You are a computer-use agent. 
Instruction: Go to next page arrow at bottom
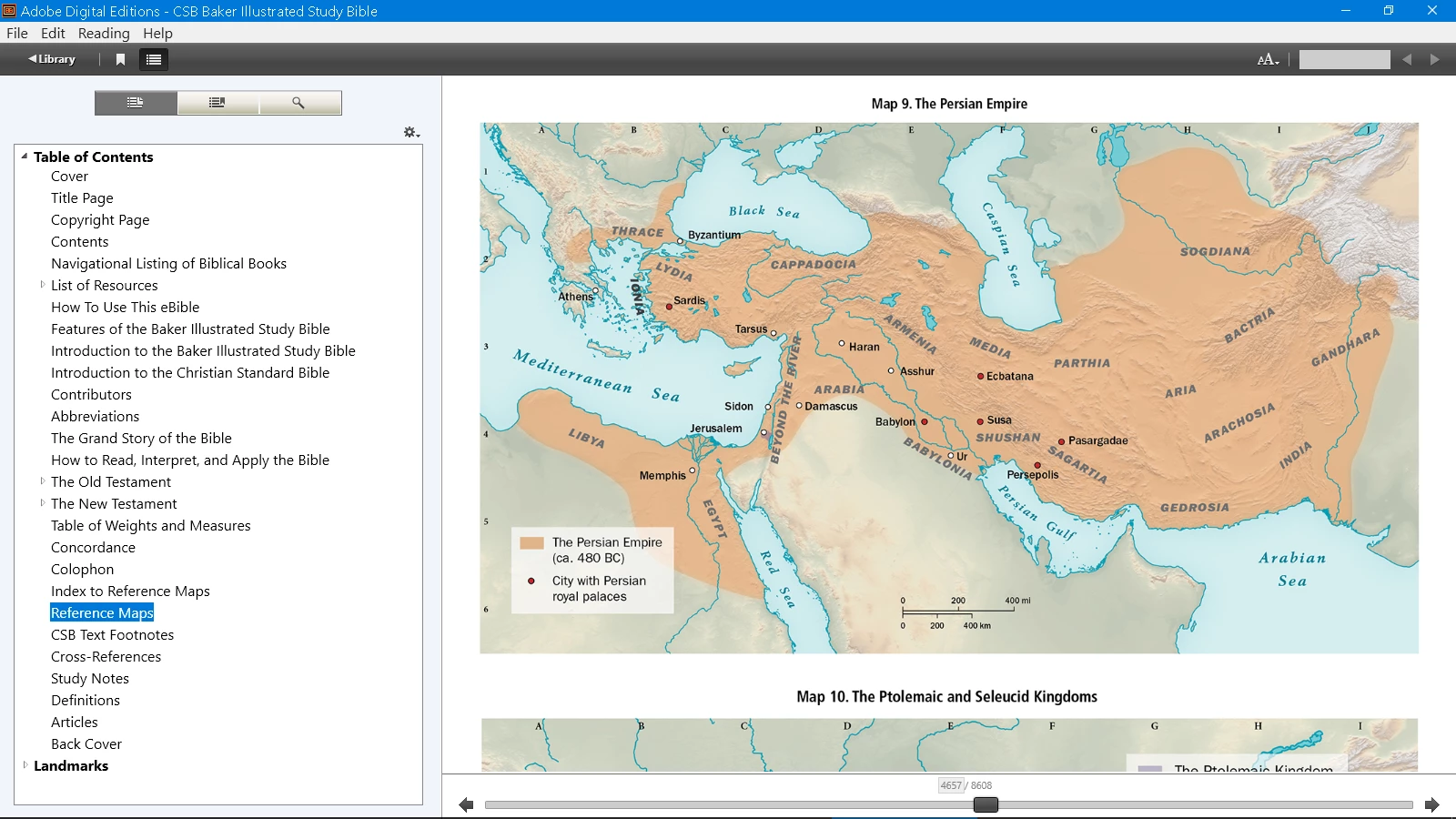point(1431,804)
